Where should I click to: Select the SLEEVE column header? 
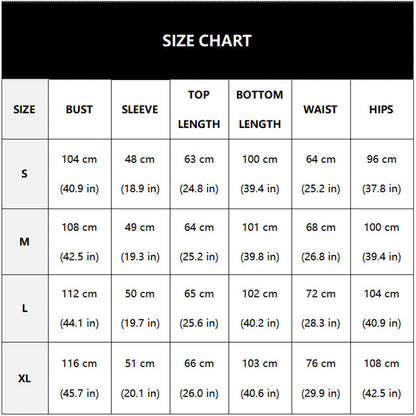click(x=140, y=109)
